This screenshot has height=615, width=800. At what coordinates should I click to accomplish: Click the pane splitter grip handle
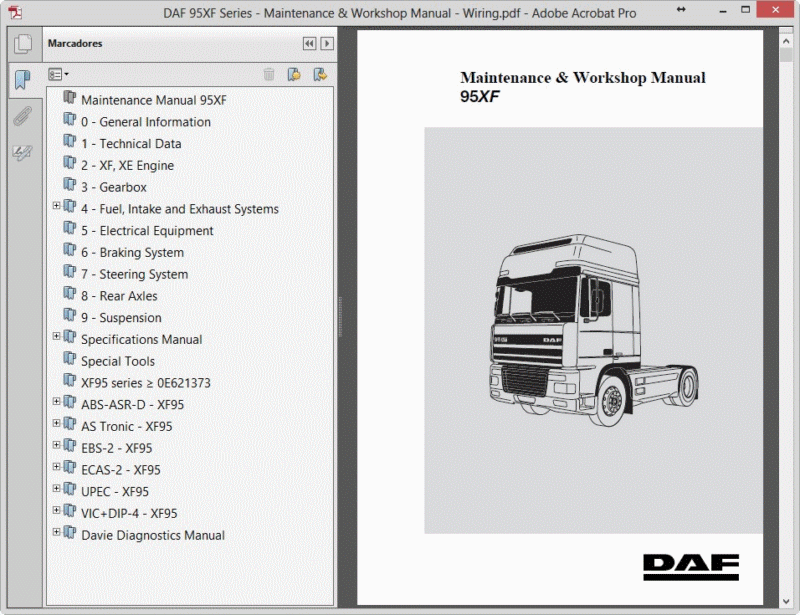(x=340, y=316)
